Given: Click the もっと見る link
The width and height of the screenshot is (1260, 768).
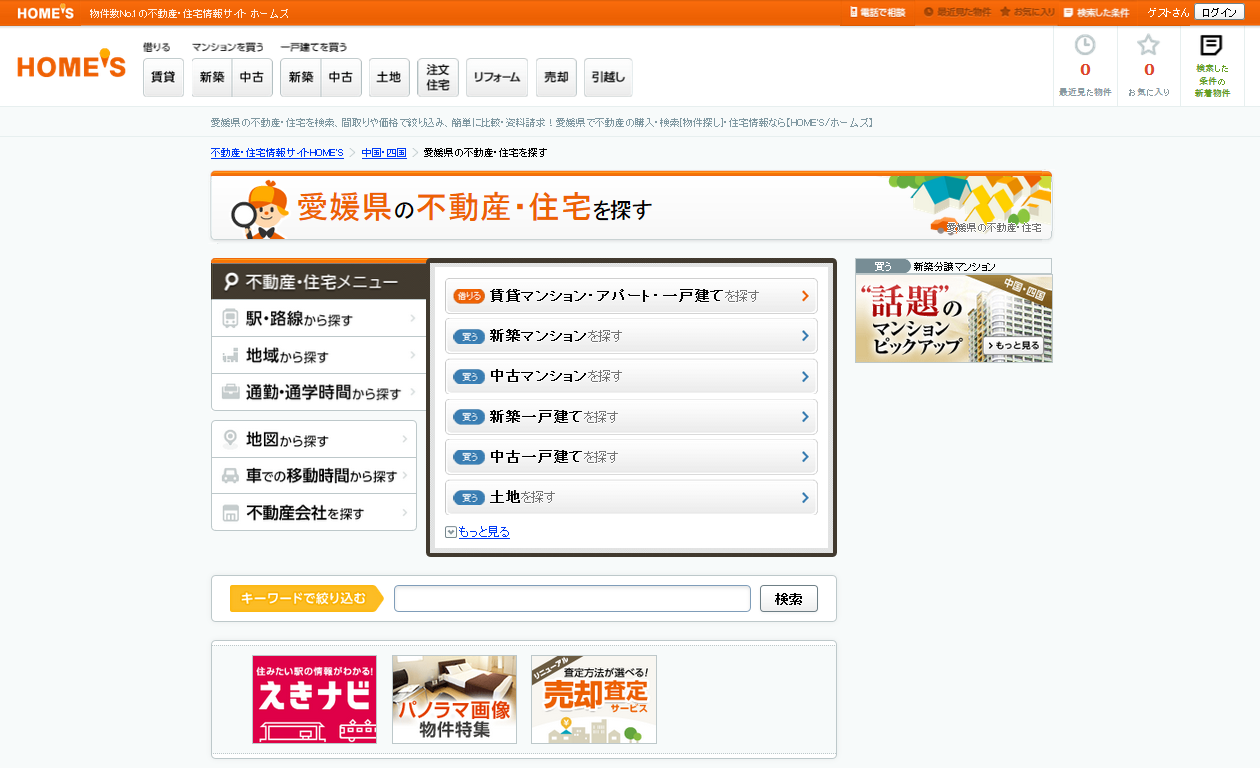Looking at the screenshot, I should (484, 532).
